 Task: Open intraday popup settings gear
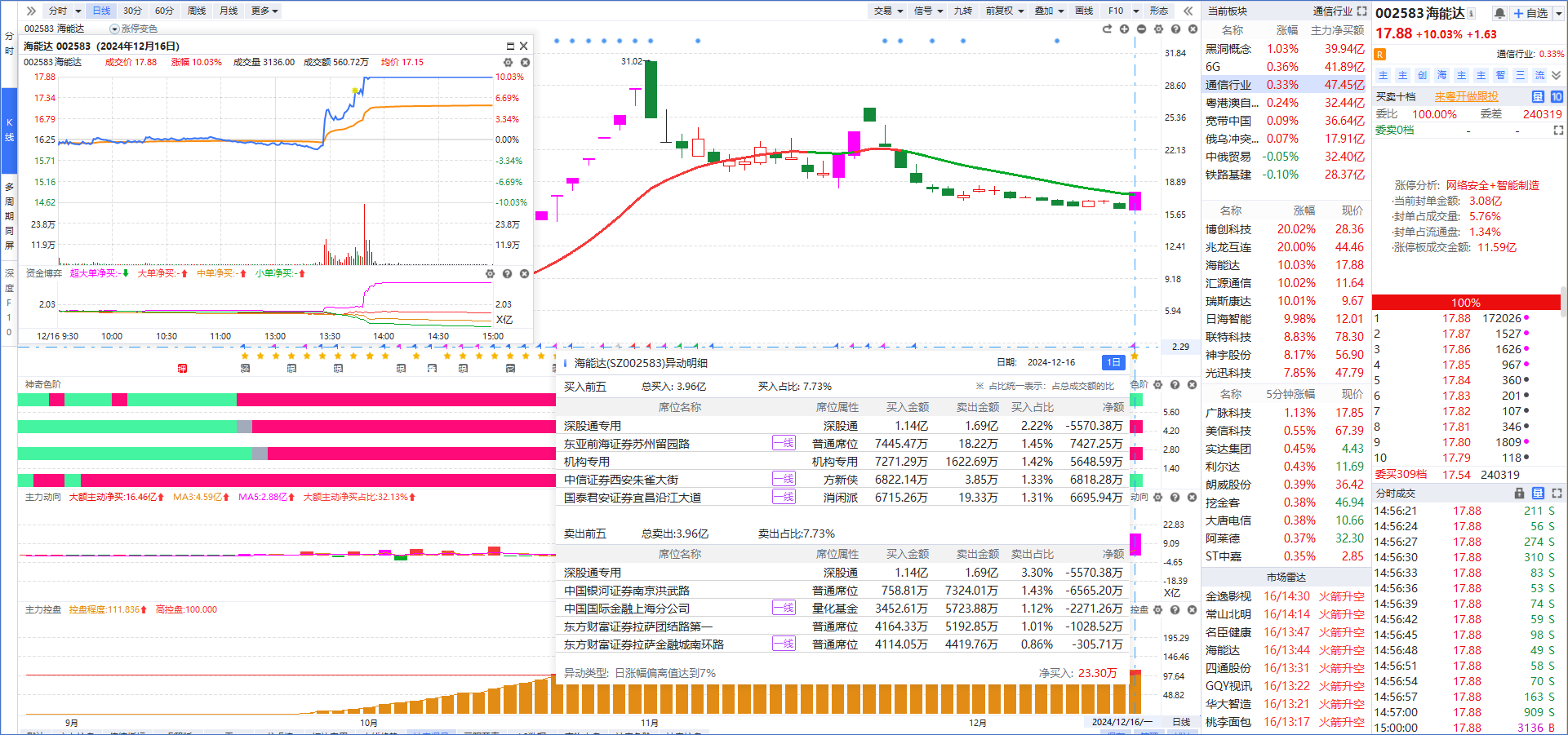click(508, 62)
